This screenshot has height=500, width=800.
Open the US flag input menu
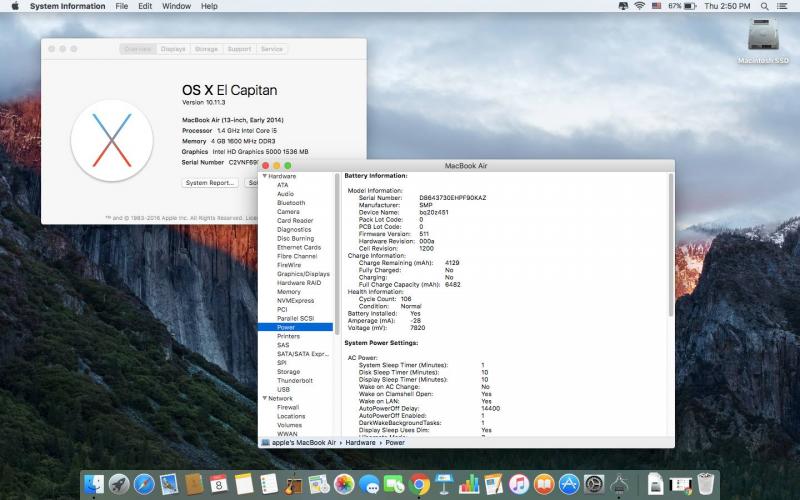(x=657, y=6)
